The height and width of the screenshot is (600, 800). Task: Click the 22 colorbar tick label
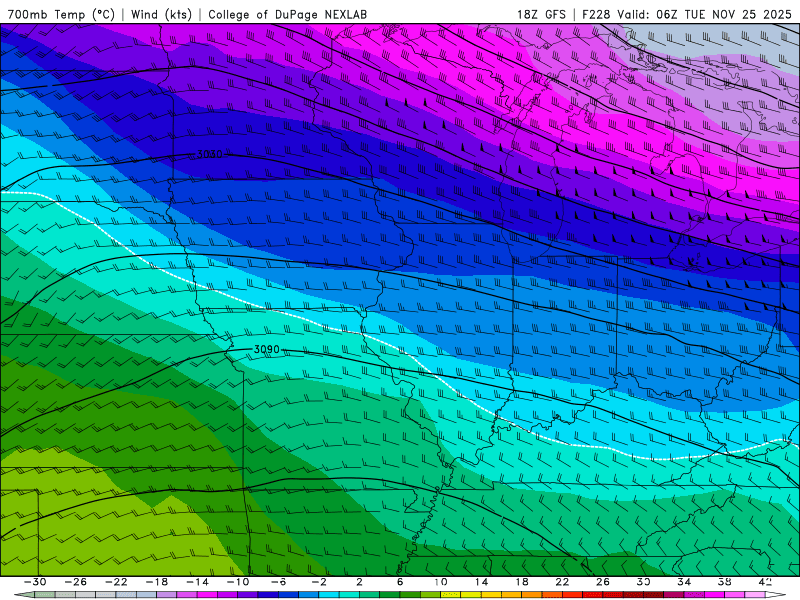[x=562, y=582]
